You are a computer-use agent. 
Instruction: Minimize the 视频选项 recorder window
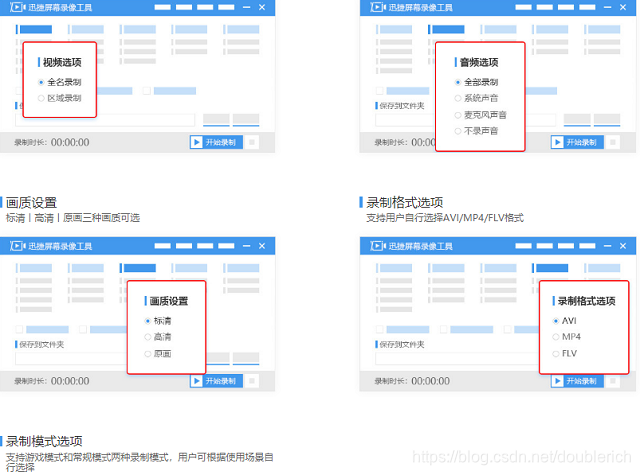pos(246,7)
